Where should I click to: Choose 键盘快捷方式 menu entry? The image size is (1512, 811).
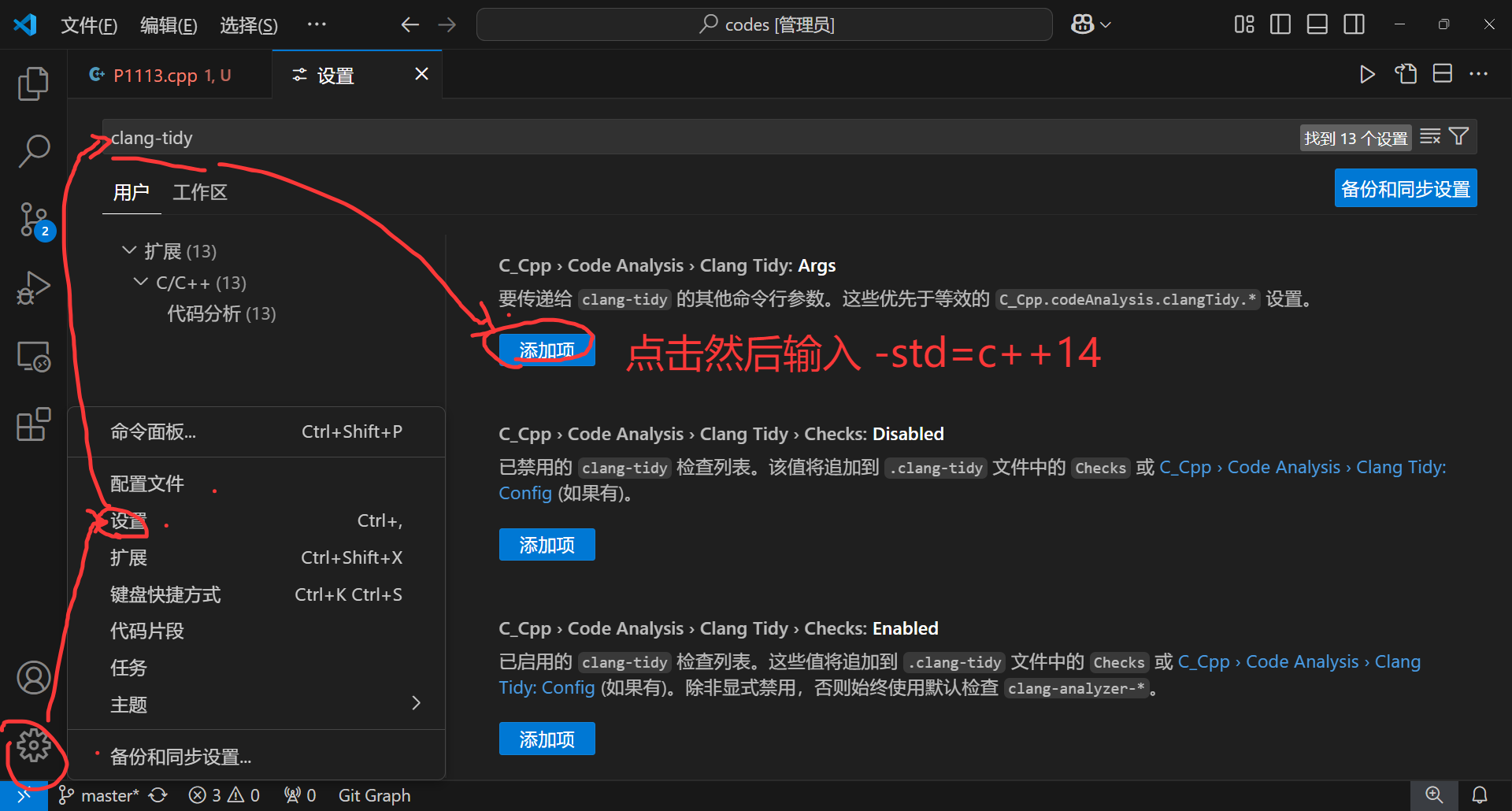tap(256, 594)
